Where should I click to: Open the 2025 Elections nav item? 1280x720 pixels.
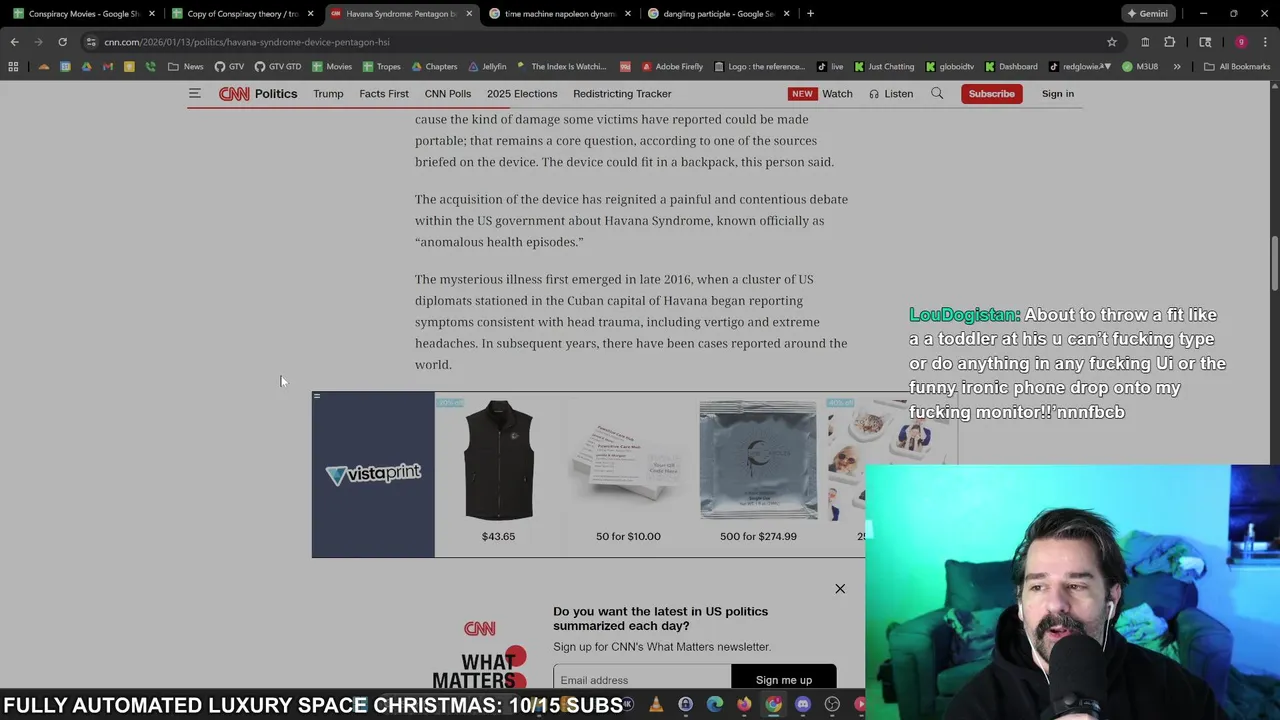(522, 94)
